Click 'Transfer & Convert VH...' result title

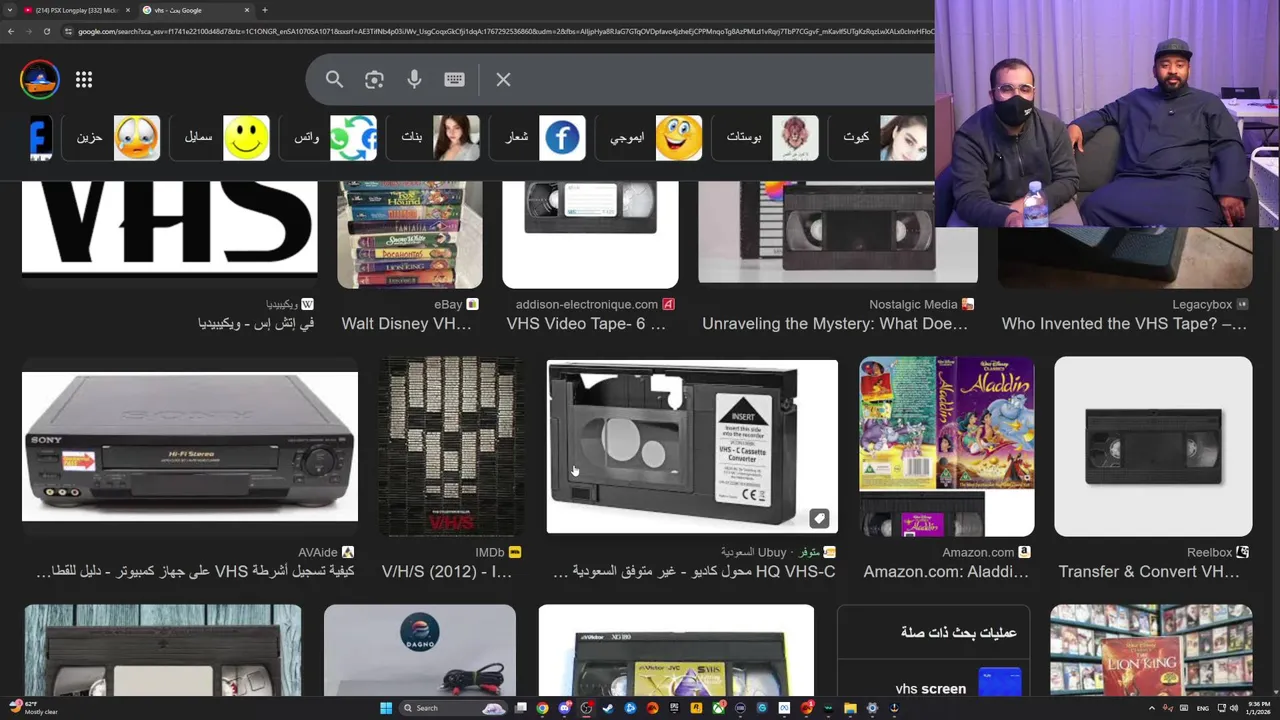[x=1149, y=571]
